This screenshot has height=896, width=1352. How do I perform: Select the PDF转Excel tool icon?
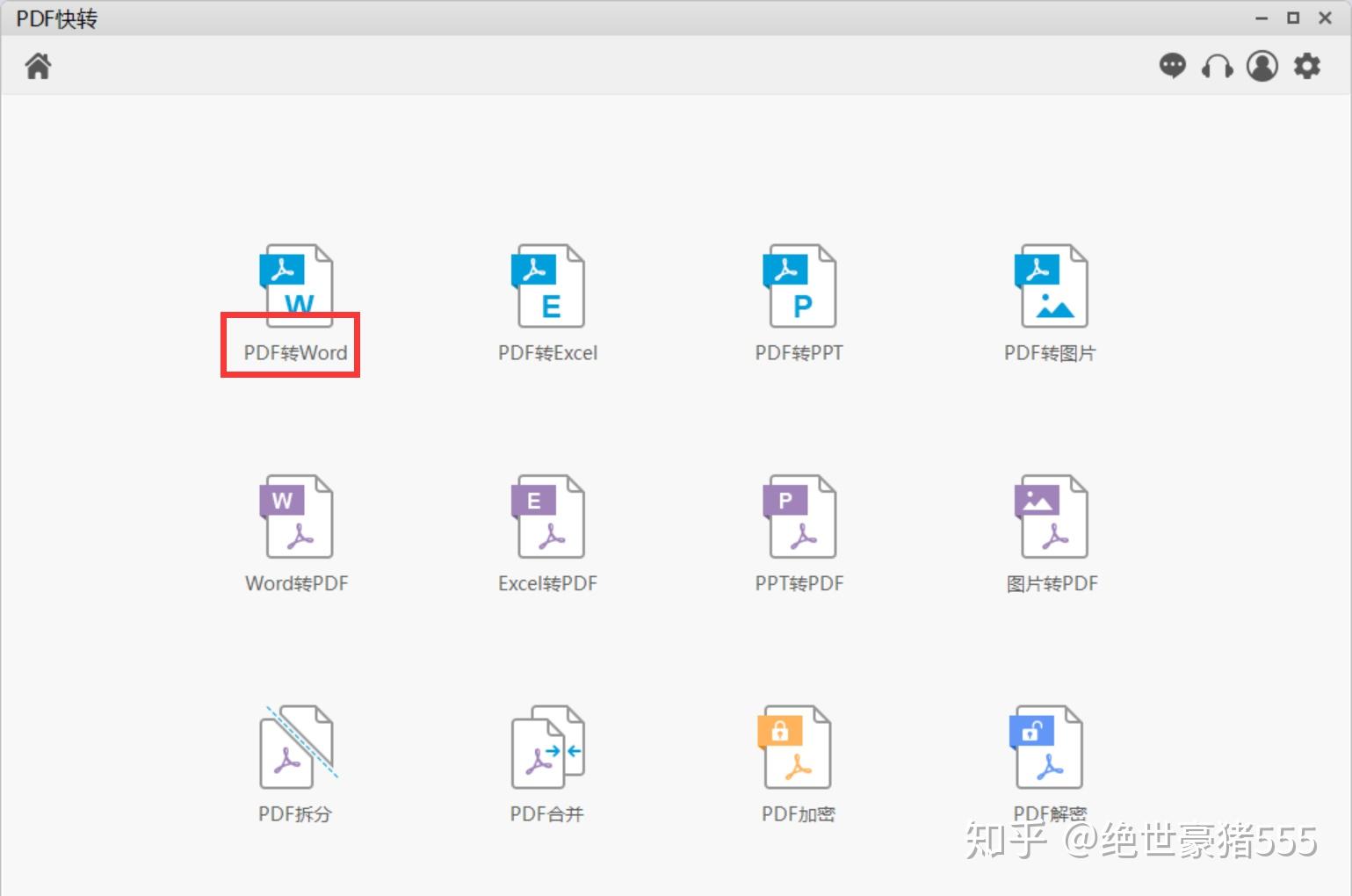(547, 285)
